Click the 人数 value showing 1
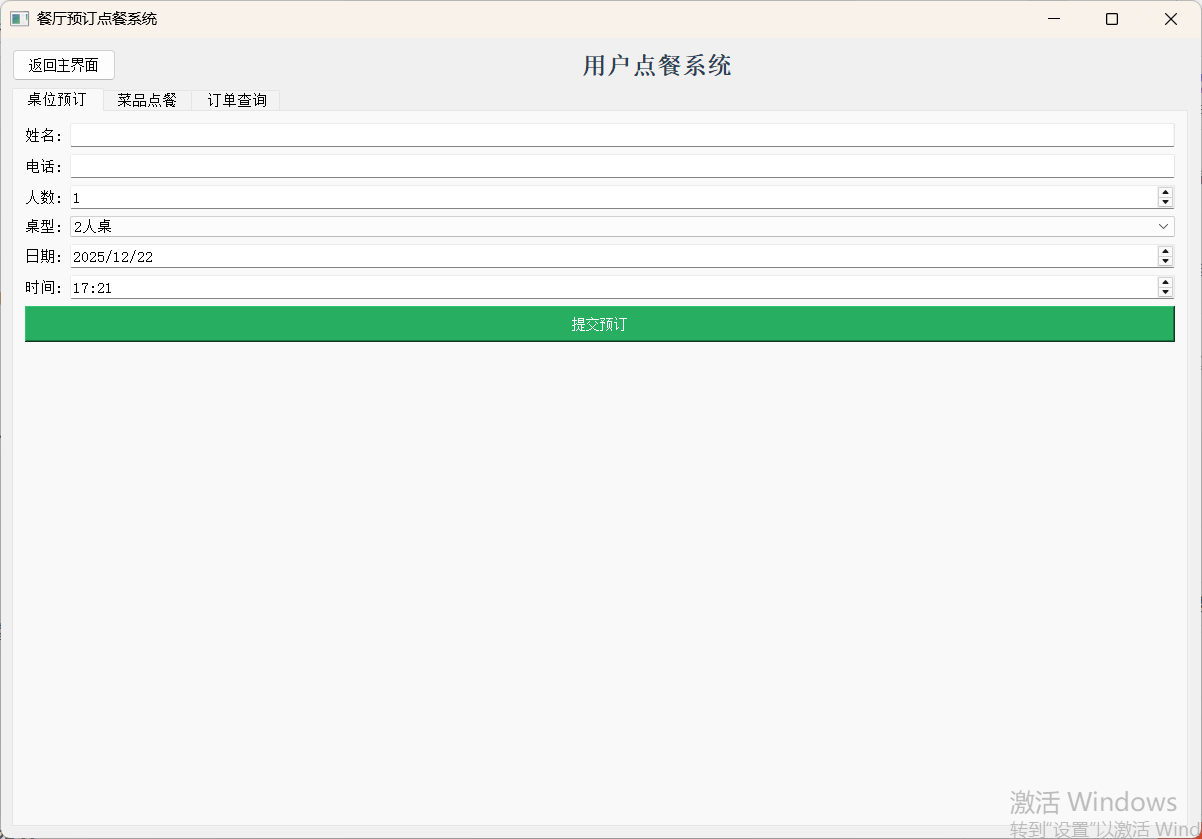 (500, 197)
